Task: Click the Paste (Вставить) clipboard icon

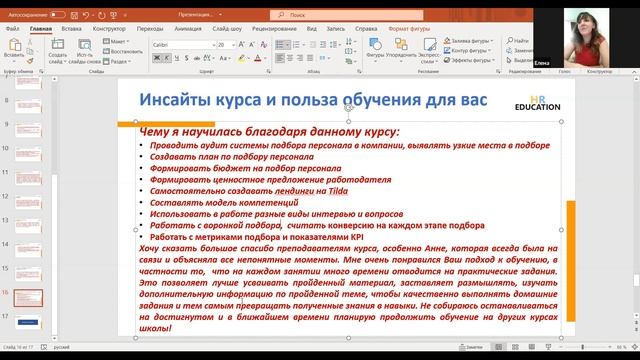Action: (x=14, y=44)
